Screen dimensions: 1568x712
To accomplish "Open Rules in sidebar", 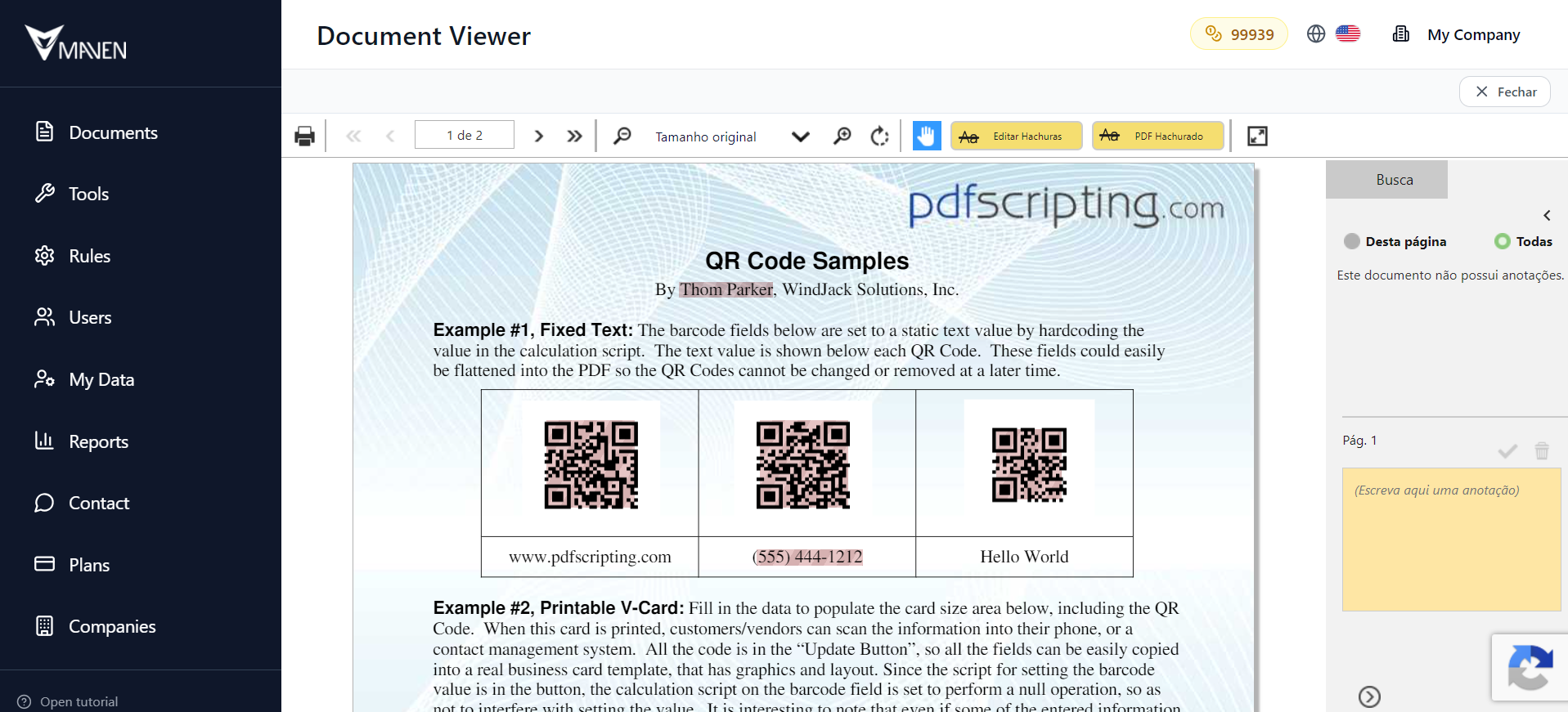I will [x=89, y=256].
